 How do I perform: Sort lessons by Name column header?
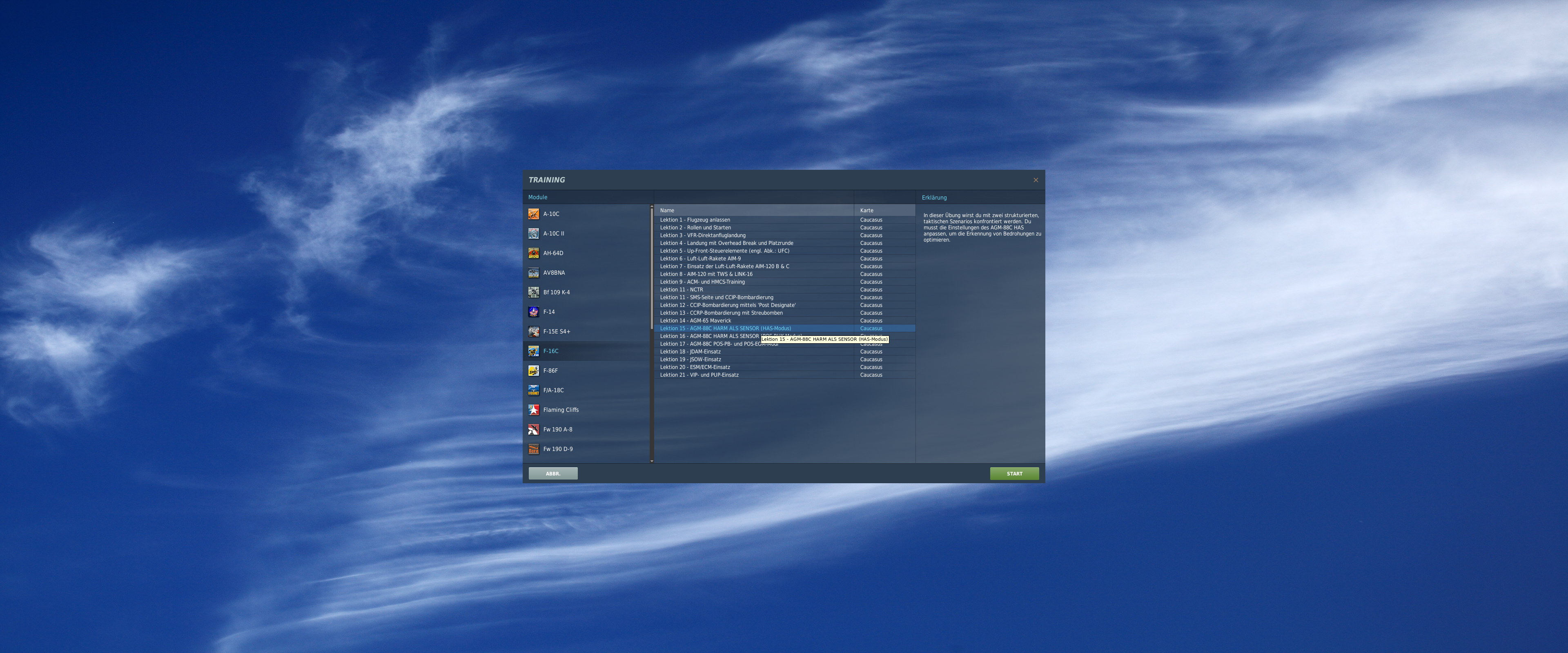tap(753, 210)
